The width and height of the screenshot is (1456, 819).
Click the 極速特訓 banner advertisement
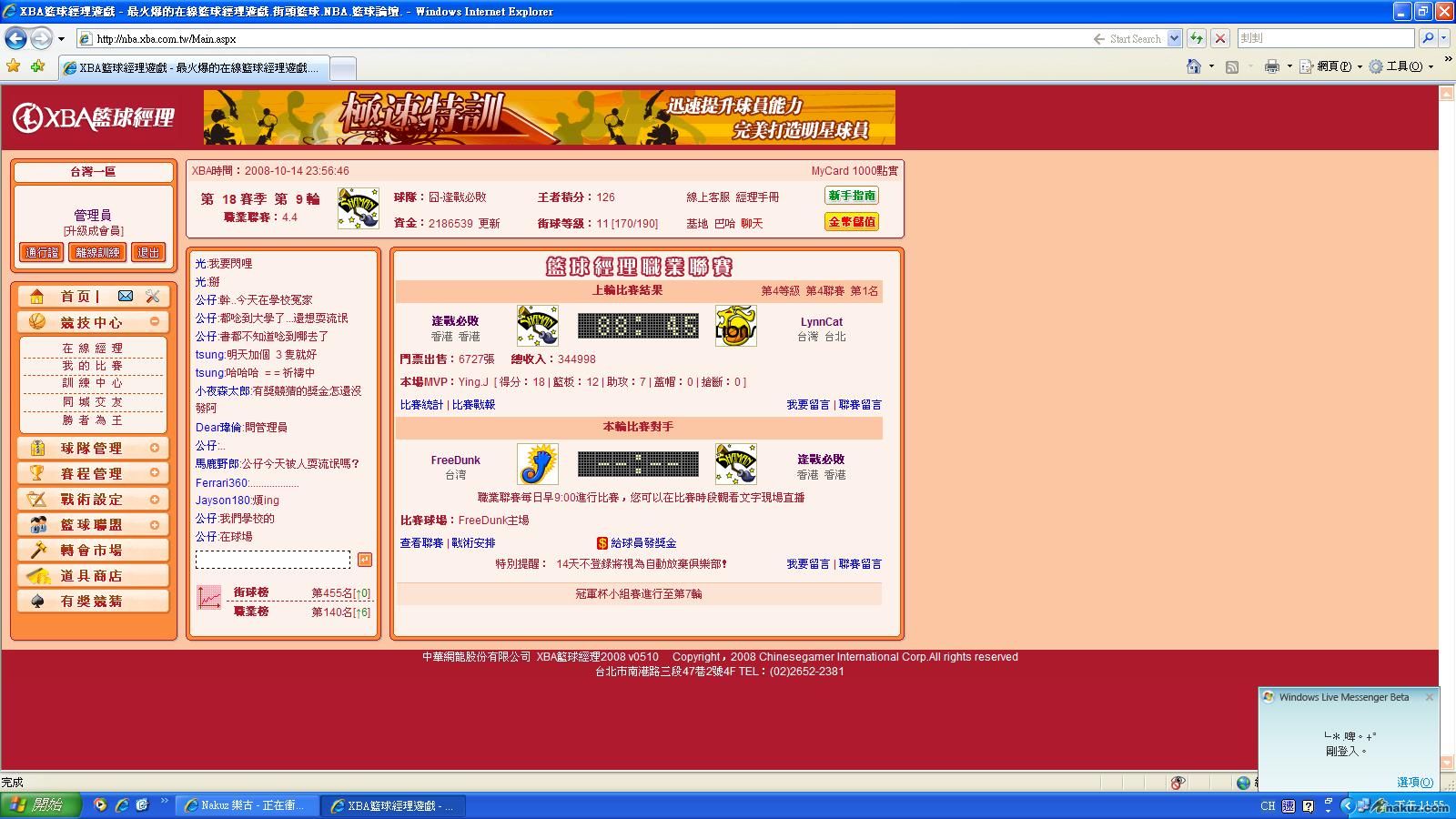point(550,117)
